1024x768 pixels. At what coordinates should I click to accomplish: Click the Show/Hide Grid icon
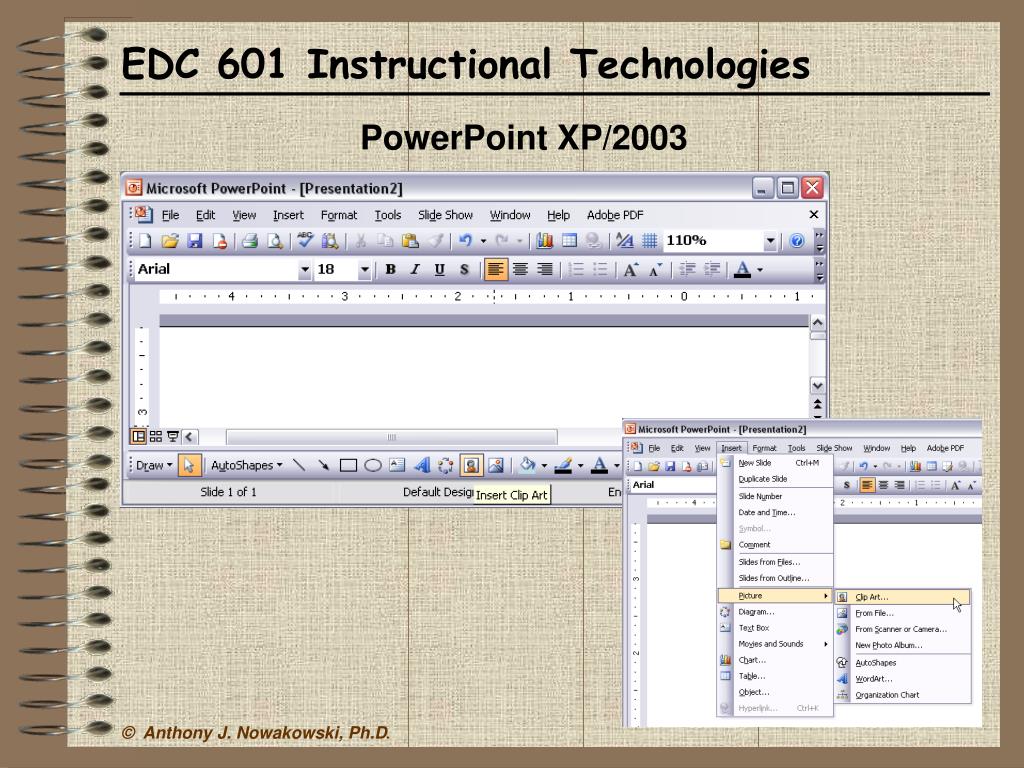[x=649, y=241]
